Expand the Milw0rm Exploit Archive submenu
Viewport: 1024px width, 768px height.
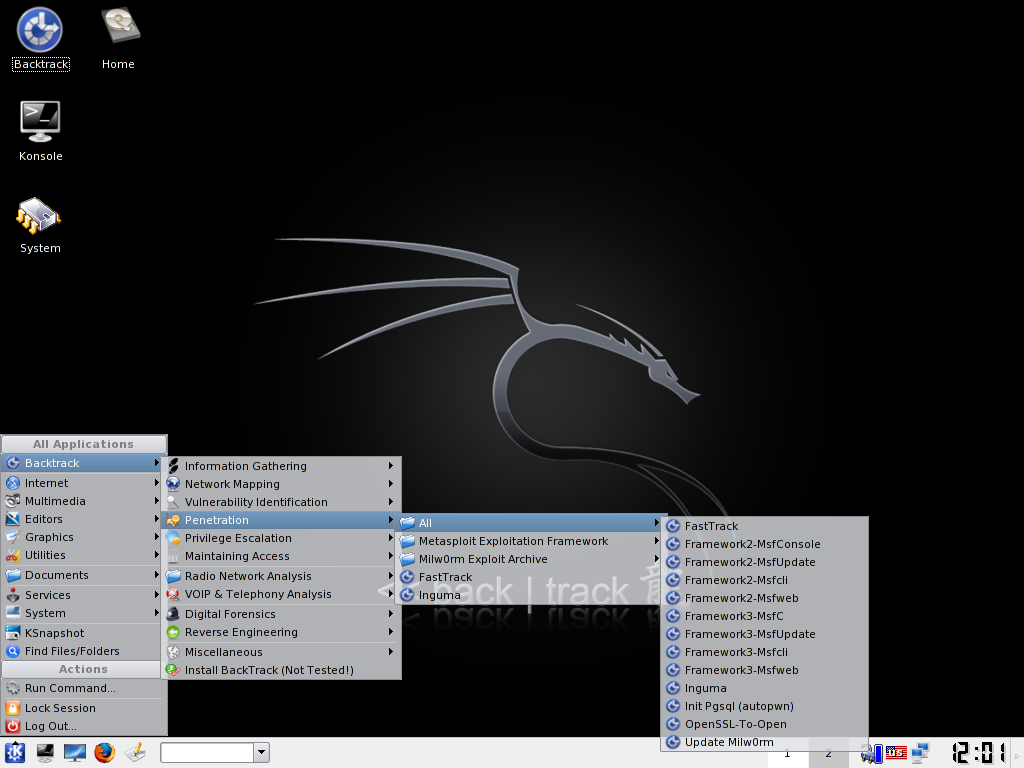[483, 559]
